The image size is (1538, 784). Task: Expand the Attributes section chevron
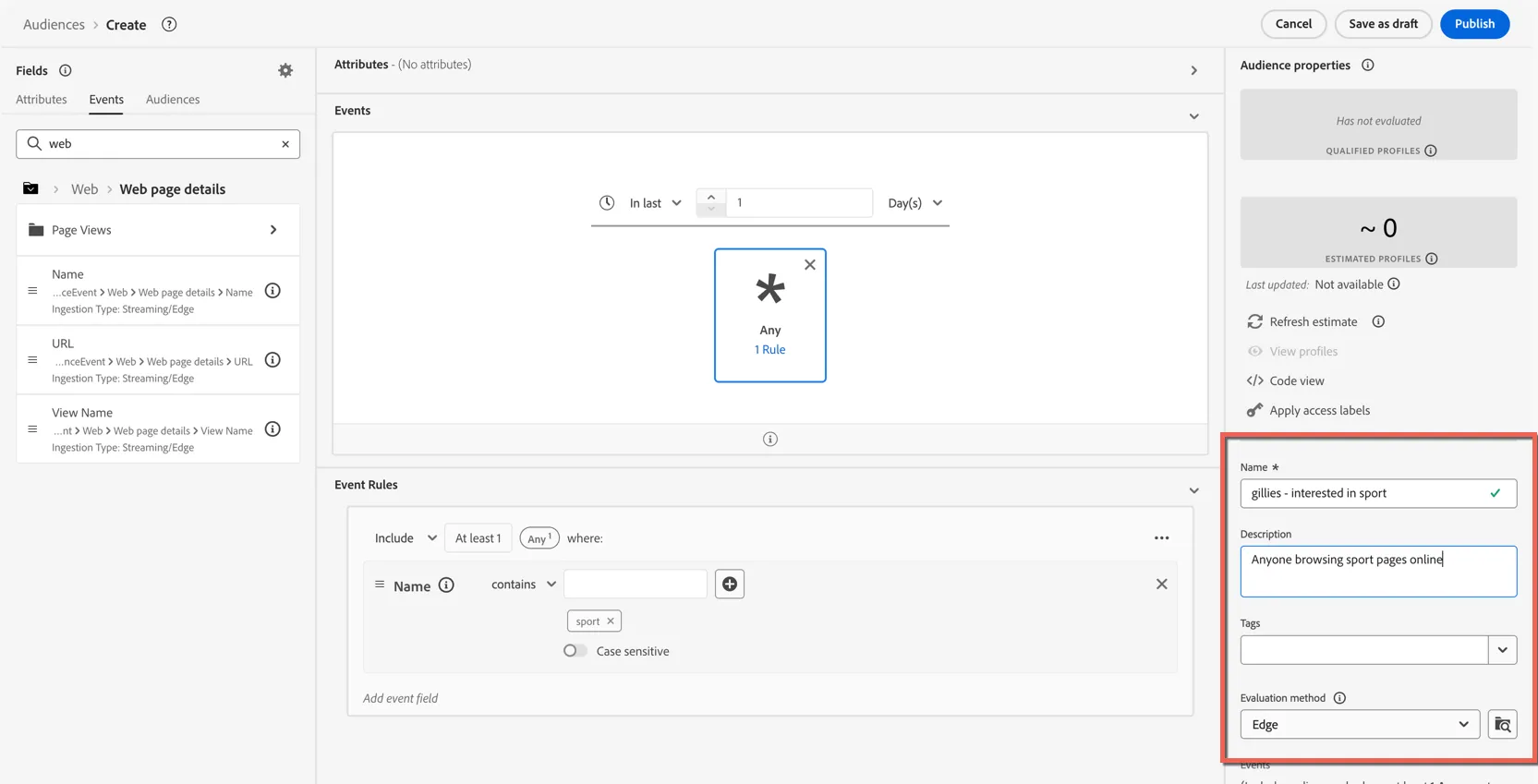(x=1194, y=70)
